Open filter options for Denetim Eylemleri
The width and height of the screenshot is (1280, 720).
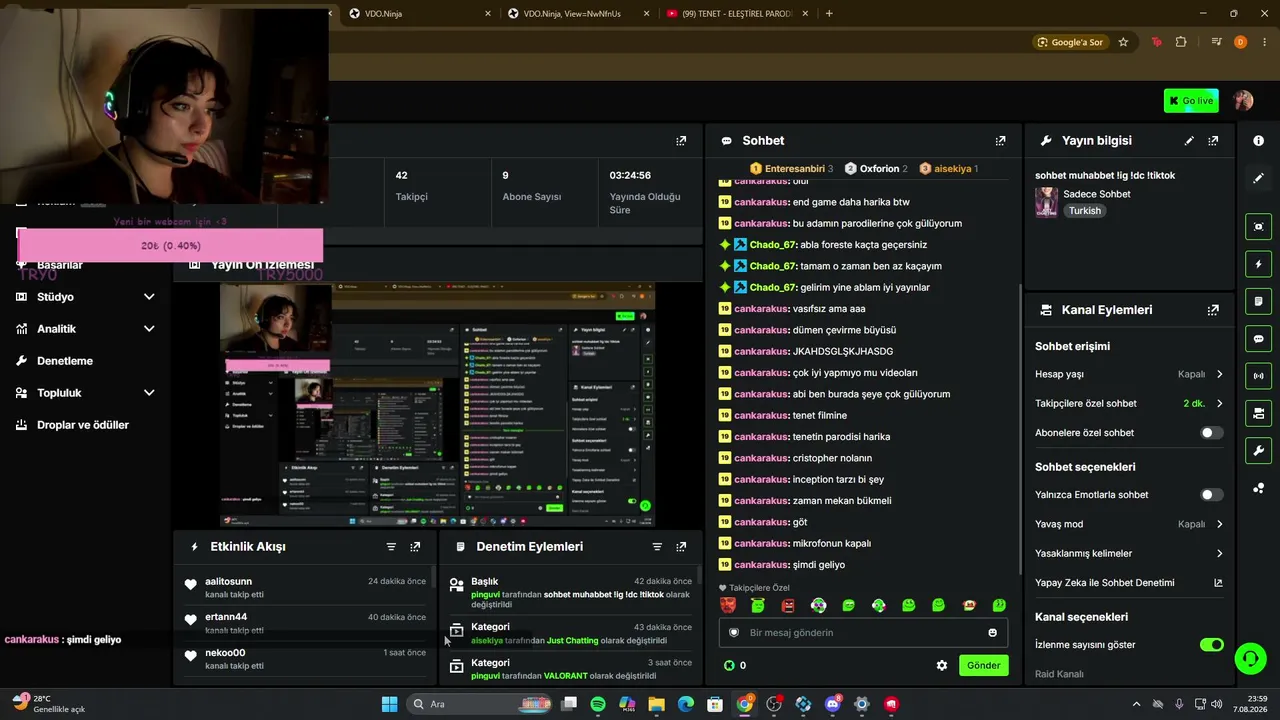click(x=657, y=547)
